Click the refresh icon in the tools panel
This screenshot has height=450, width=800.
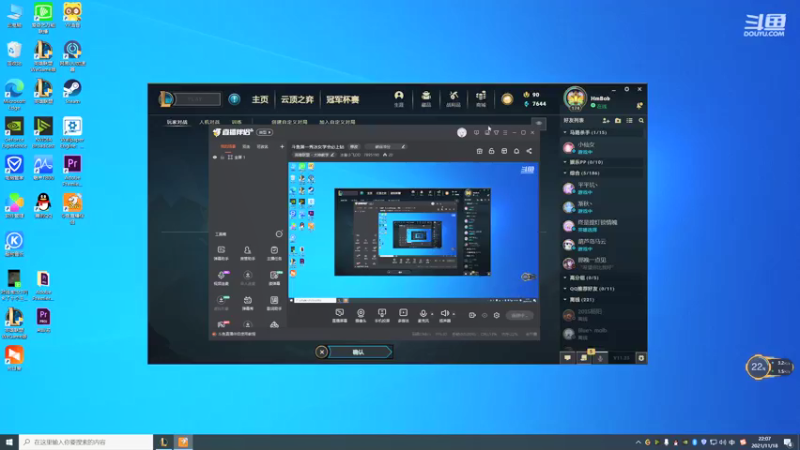point(279,234)
